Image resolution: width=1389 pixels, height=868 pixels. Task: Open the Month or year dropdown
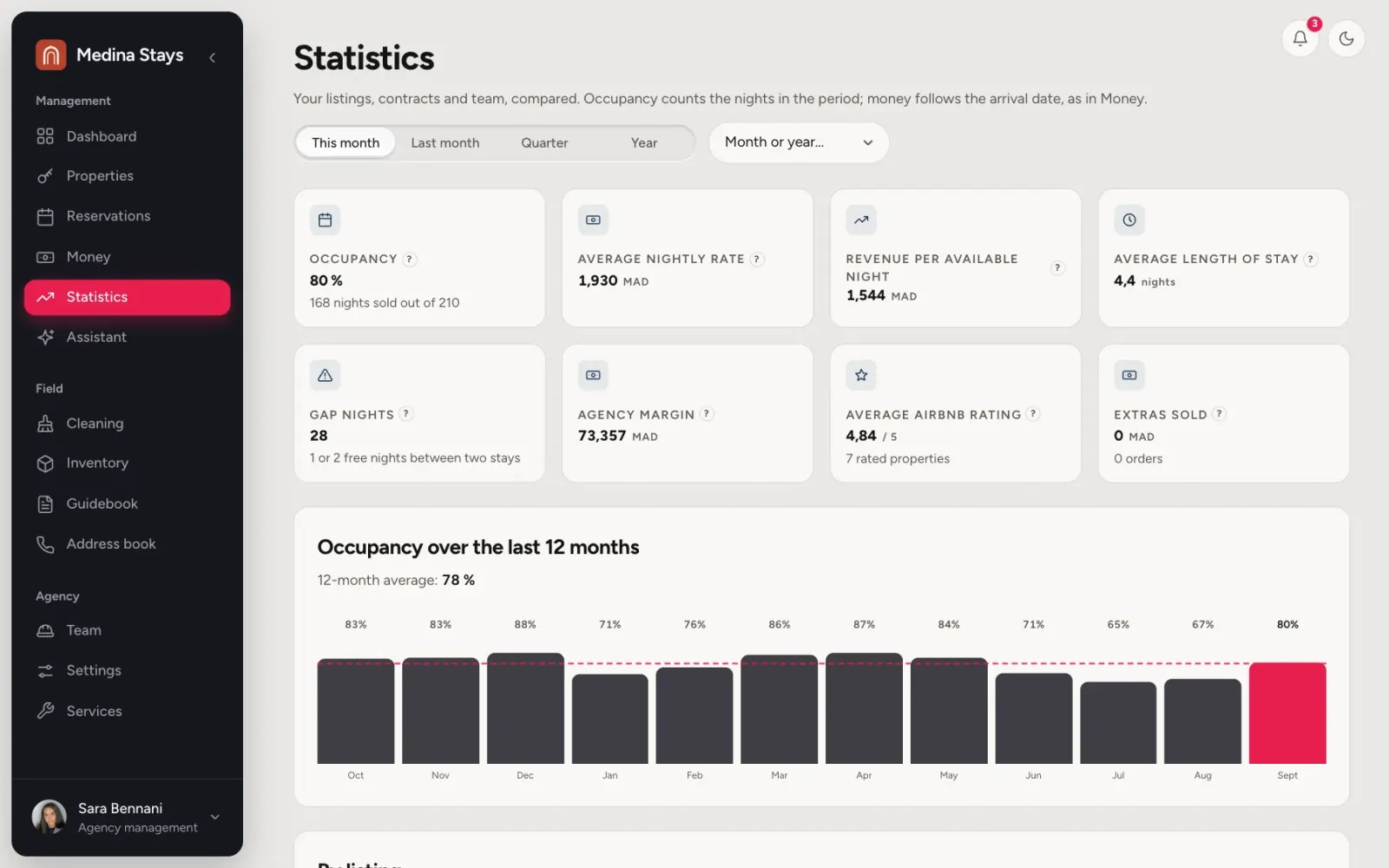[x=799, y=142]
